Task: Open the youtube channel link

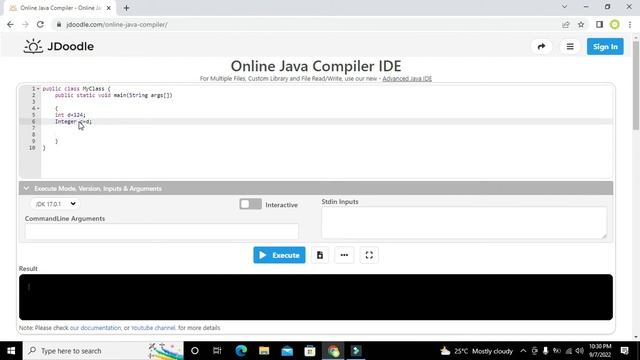Action: point(153,328)
